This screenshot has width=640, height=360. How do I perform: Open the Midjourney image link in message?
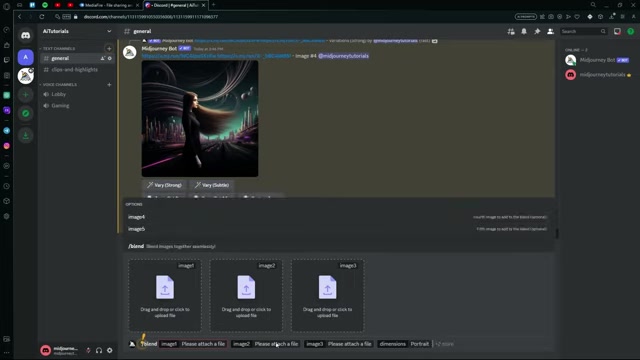coord(216,56)
